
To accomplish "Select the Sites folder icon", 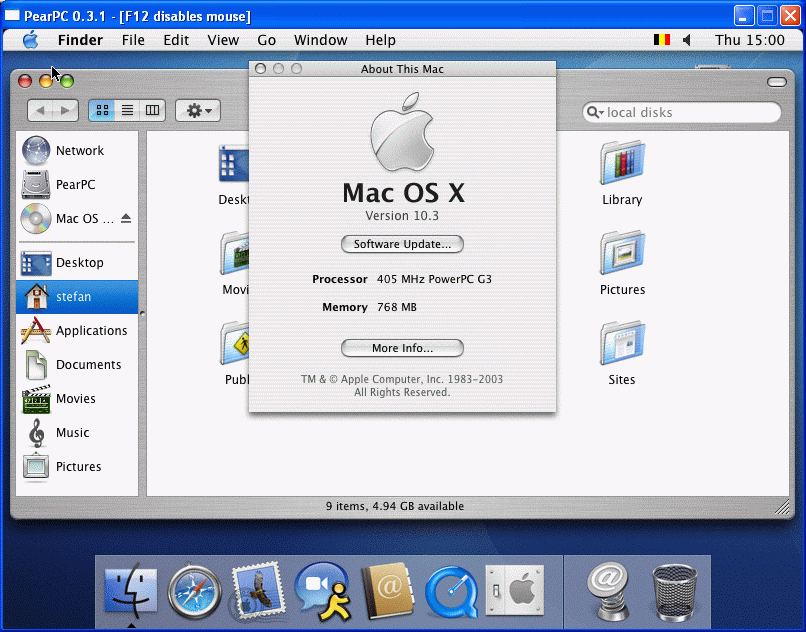I will (x=622, y=343).
